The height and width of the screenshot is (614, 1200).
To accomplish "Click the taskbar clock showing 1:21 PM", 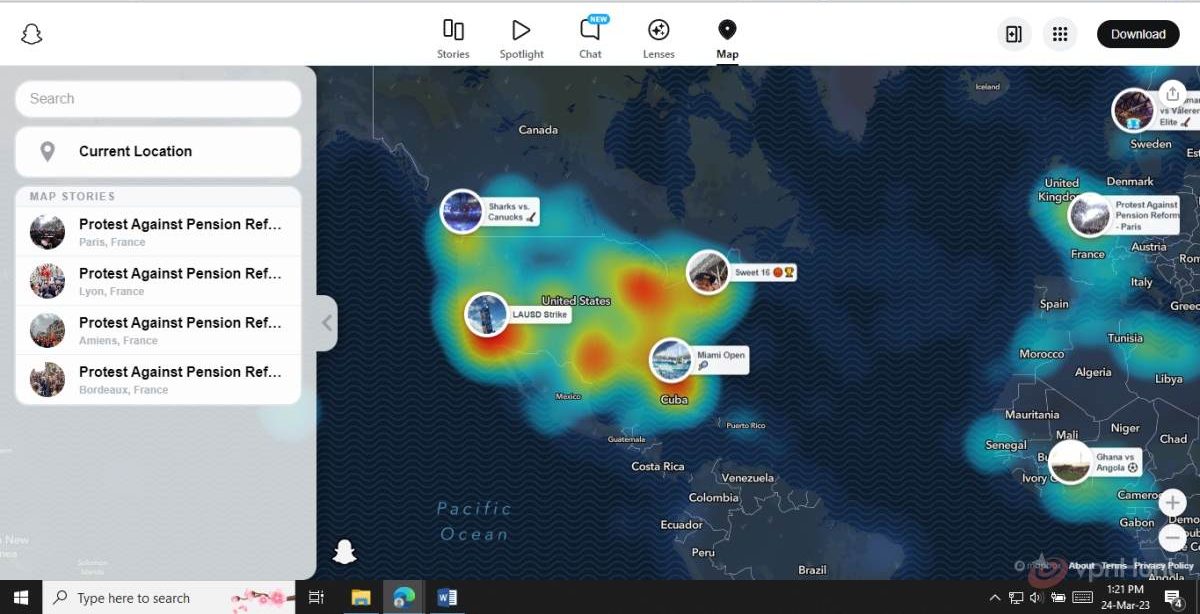I will coord(1126,597).
